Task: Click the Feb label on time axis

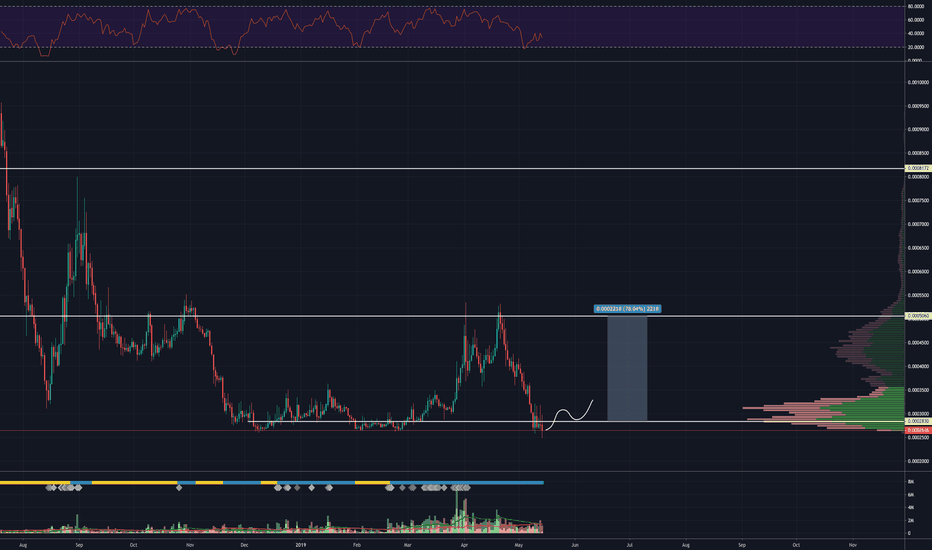Action: (357, 545)
